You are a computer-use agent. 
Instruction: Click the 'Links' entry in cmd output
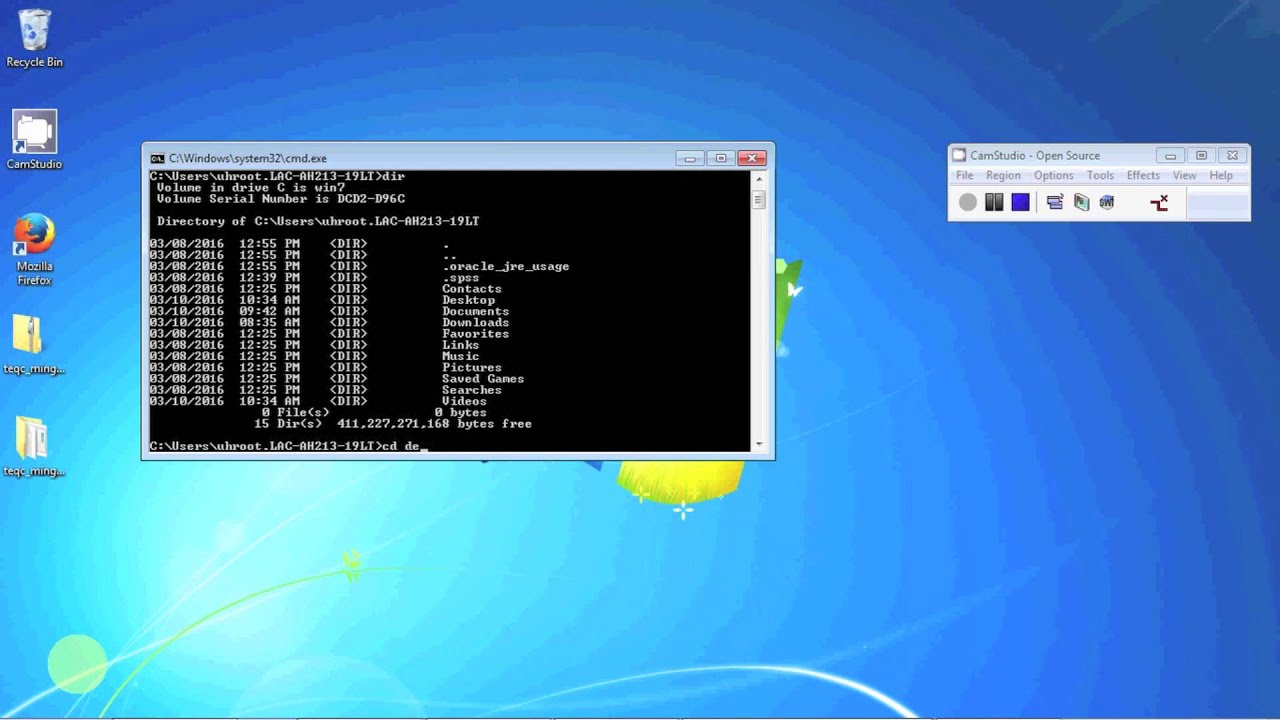pyautogui.click(x=460, y=345)
